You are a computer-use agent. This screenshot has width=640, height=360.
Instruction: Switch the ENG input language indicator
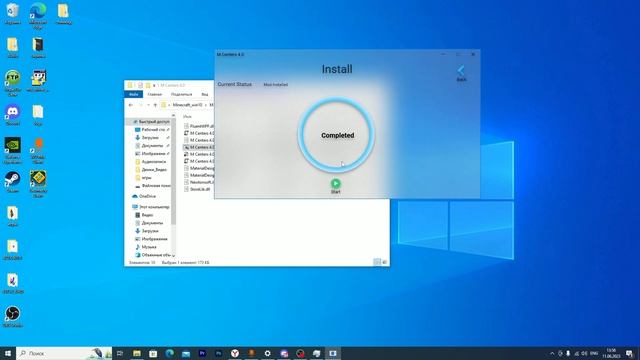click(x=594, y=353)
